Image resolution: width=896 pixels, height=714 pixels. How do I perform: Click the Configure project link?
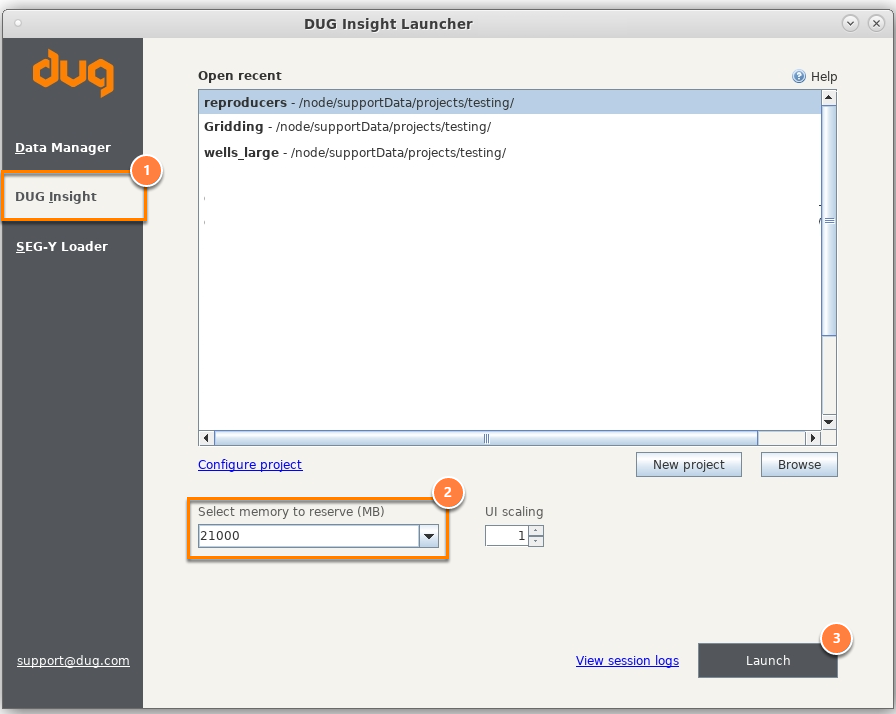(x=250, y=464)
